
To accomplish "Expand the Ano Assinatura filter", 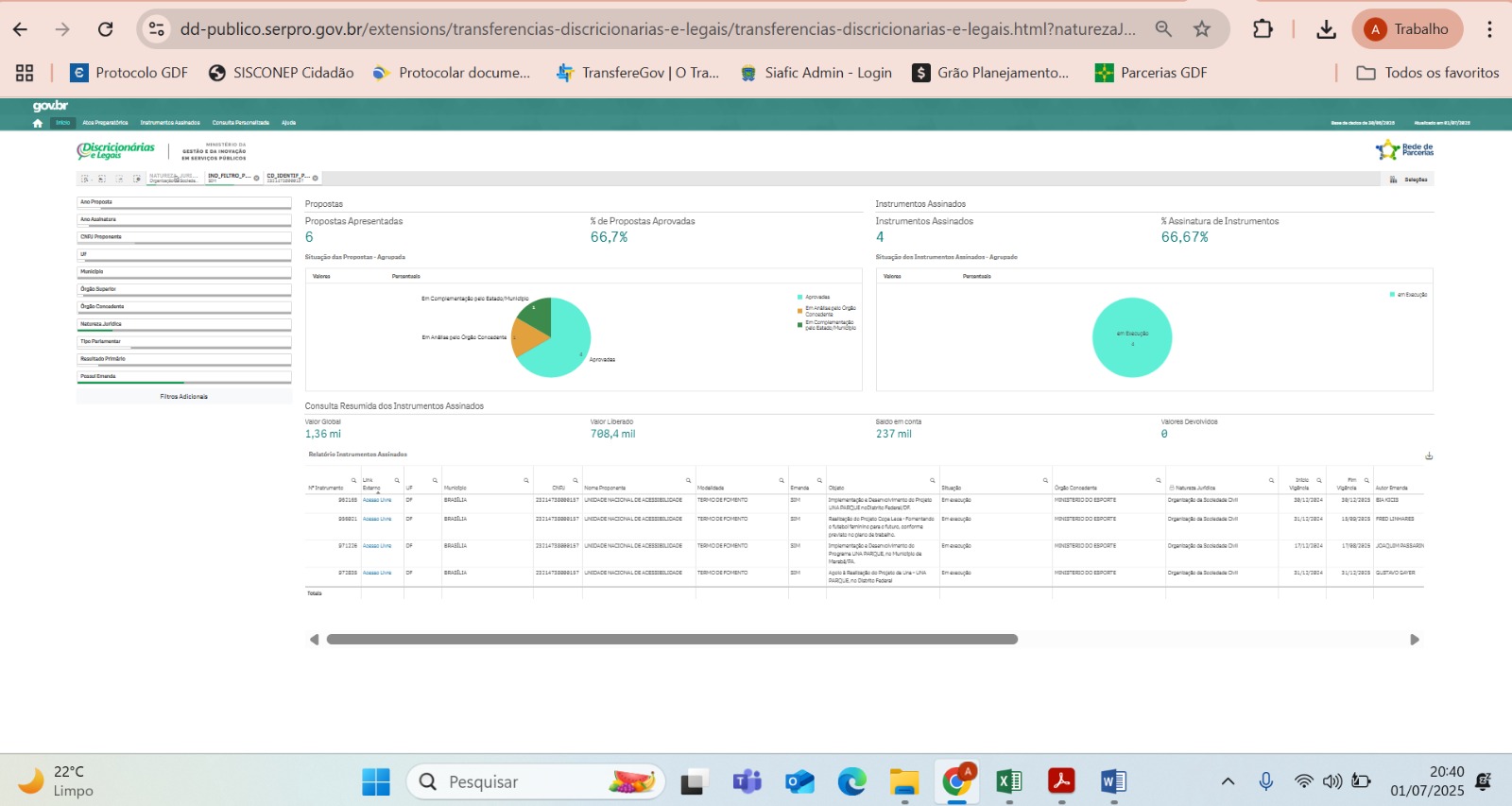I will point(184,220).
